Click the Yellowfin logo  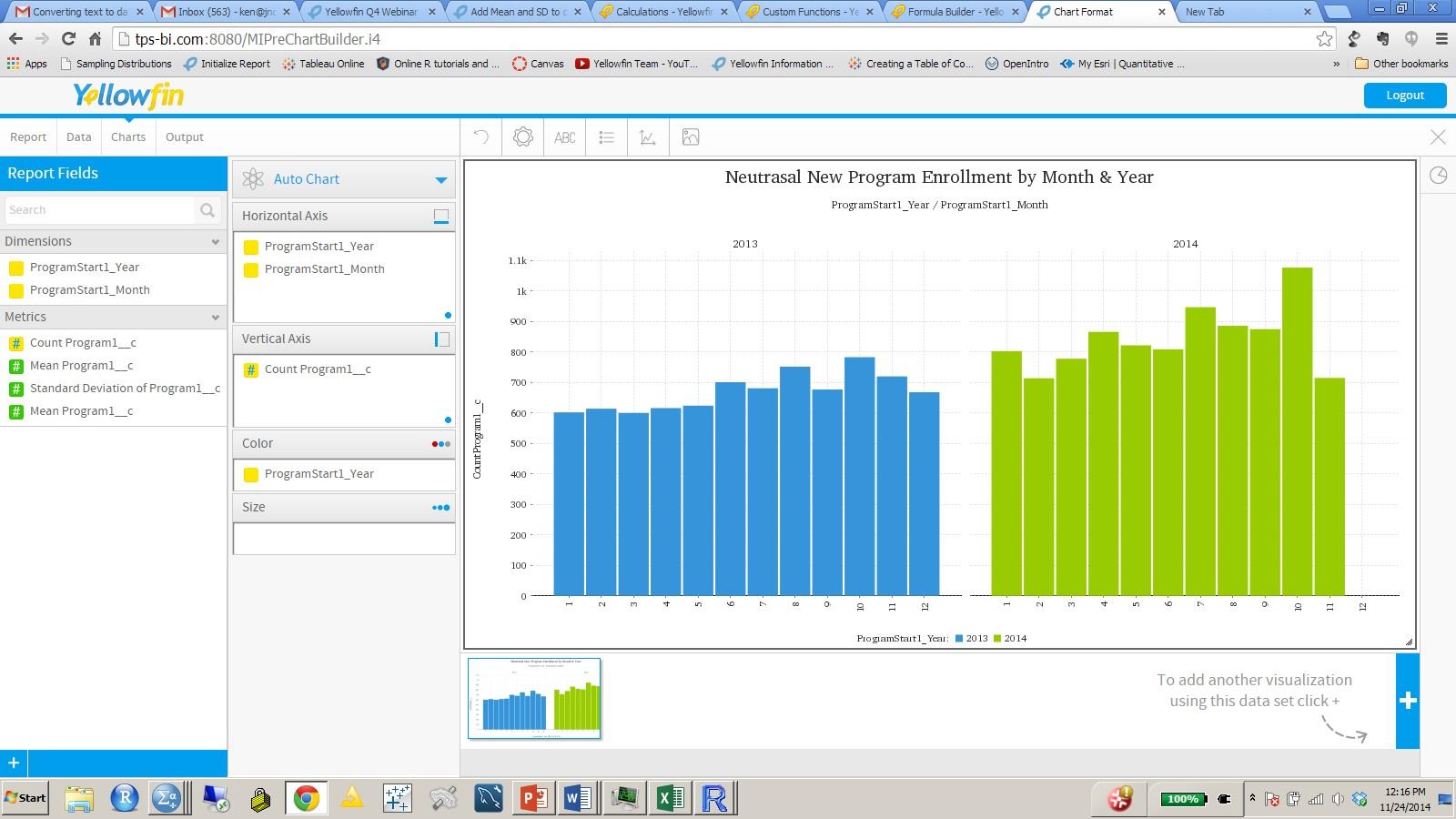128,96
